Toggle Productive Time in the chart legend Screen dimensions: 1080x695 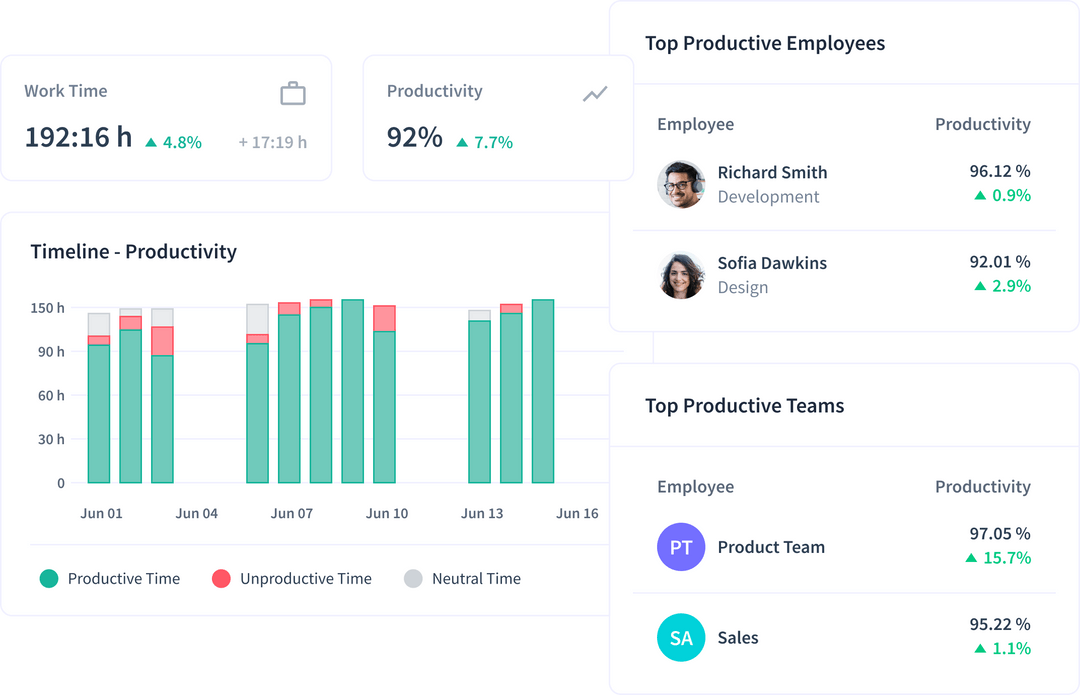click(123, 578)
